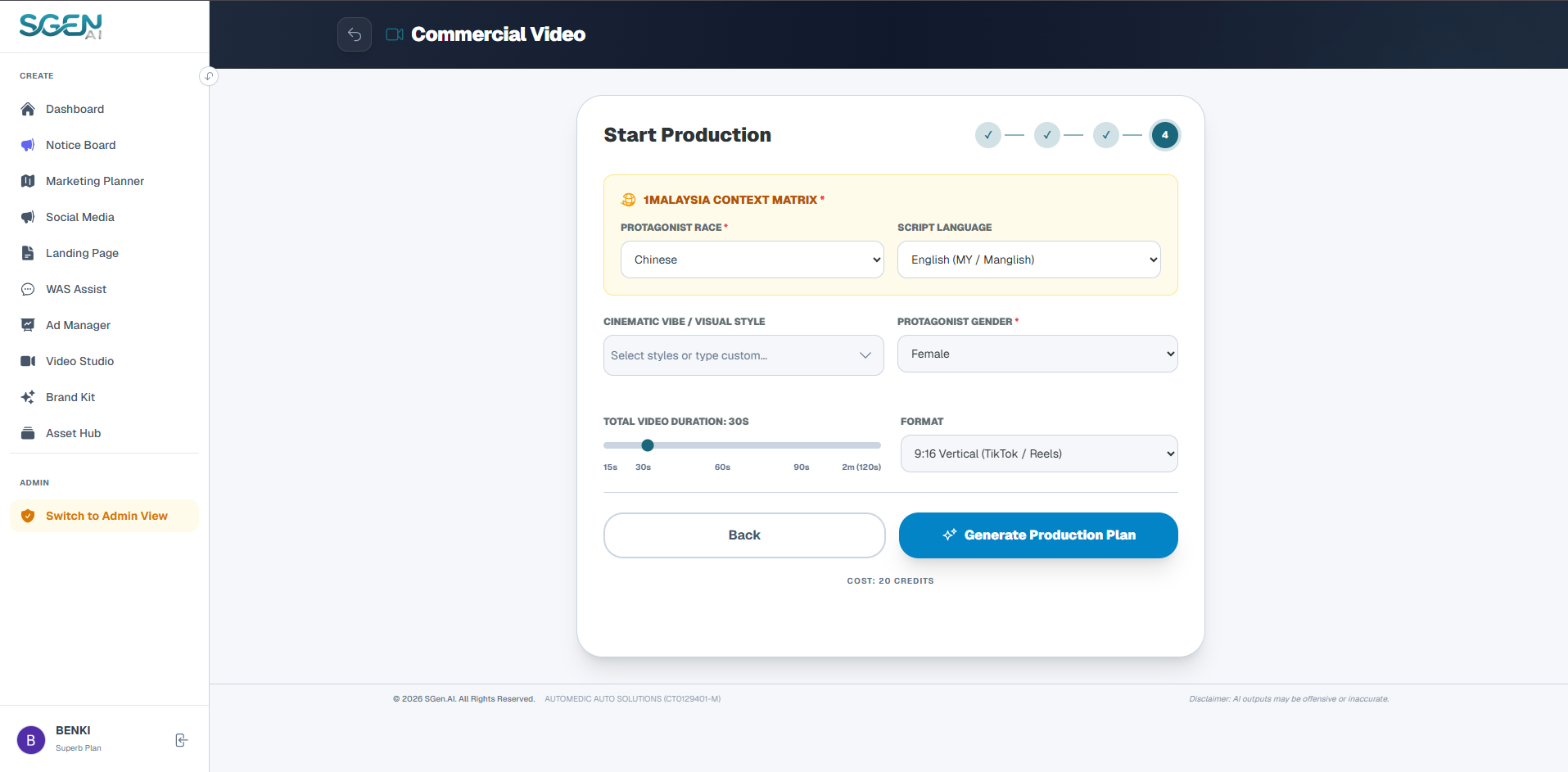Click the WAS Assist chat bubble icon
This screenshot has height=772, width=1568.
tap(28, 289)
